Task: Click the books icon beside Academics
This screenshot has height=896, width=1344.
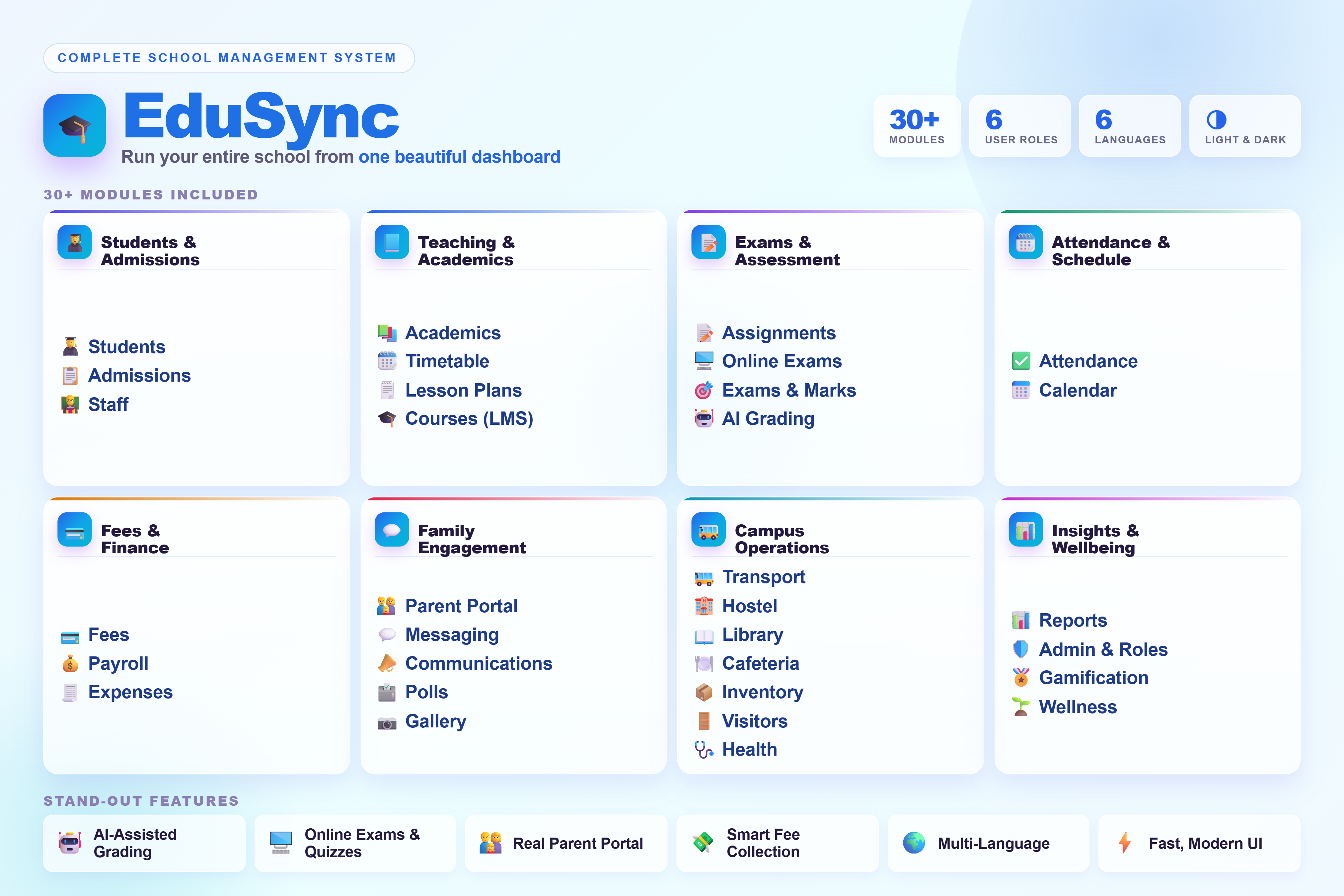Action: [x=387, y=333]
